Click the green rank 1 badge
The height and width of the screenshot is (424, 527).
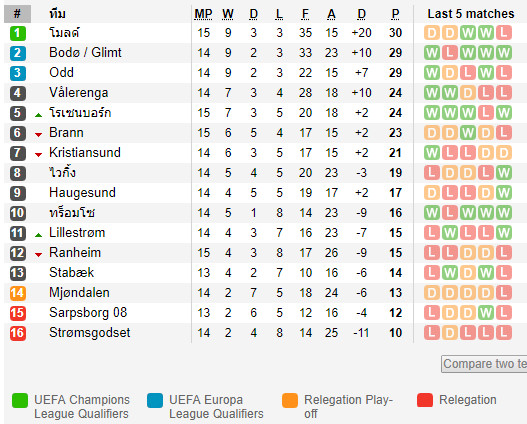point(17,33)
